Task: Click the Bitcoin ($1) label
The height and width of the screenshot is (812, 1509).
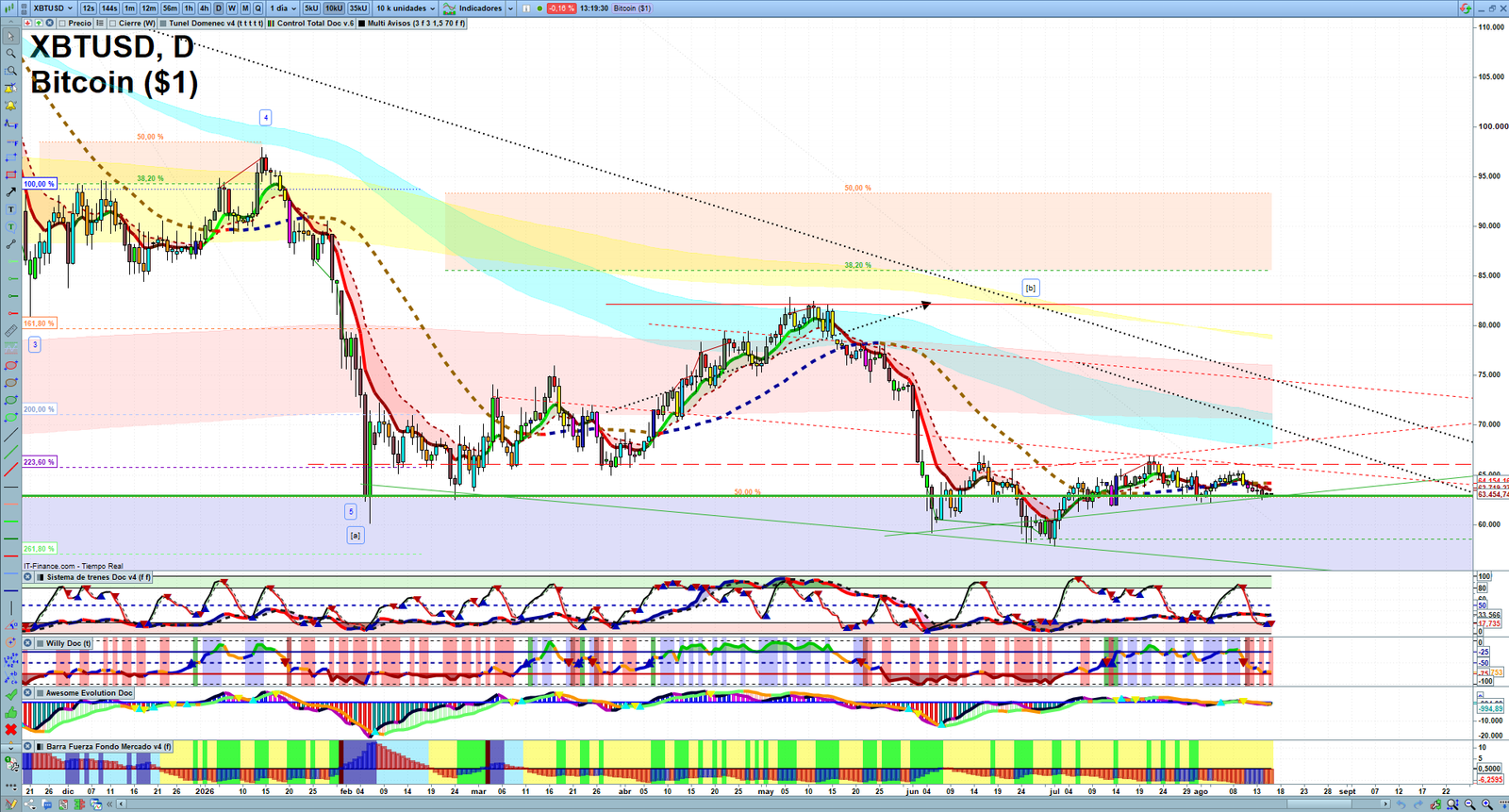Action: pyautogui.click(x=632, y=8)
